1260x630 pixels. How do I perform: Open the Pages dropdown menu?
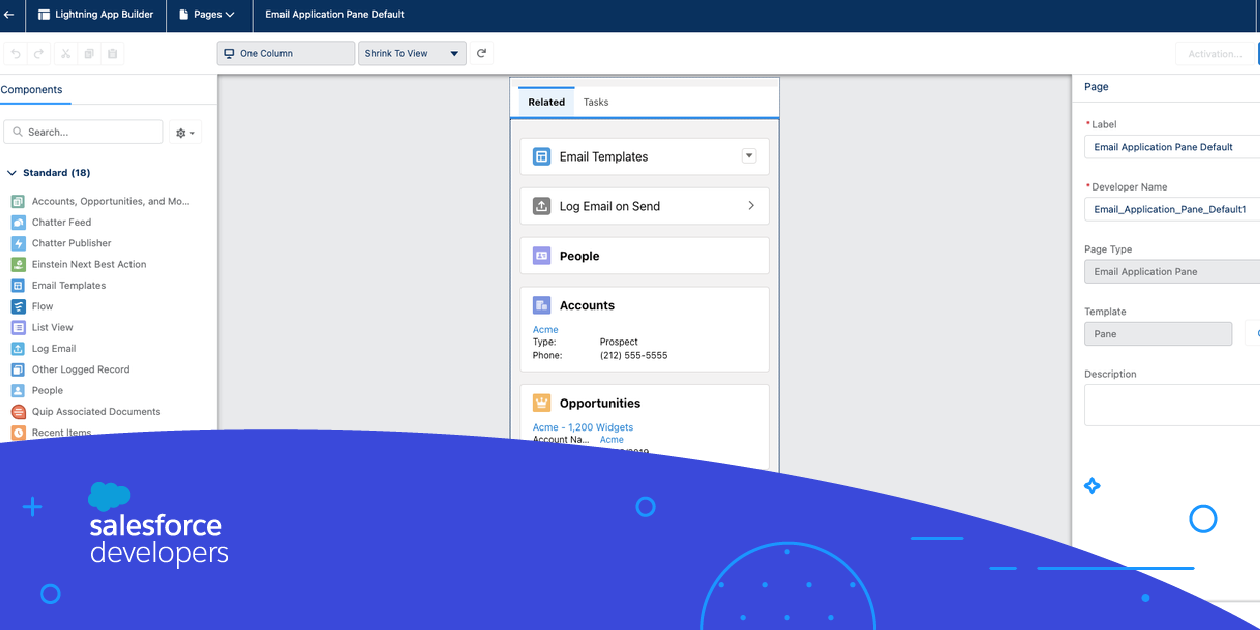point(208,15)
